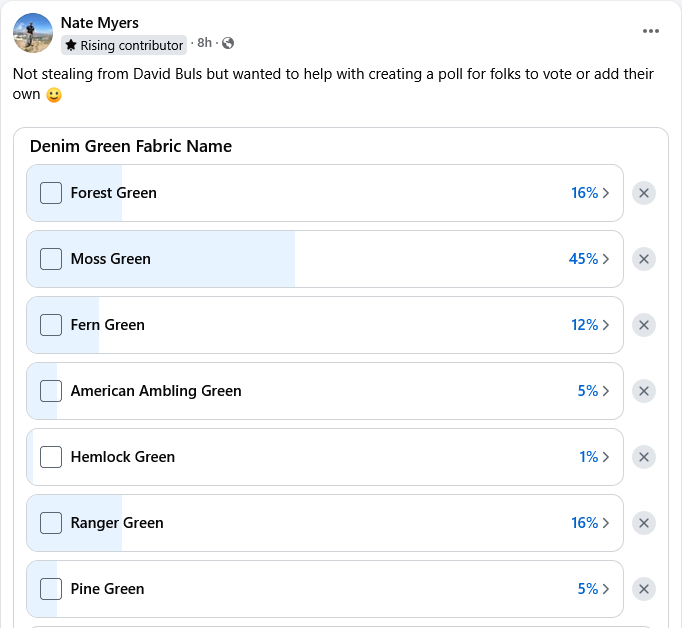
Task: Tick the Hemlock Green checkbox
Action: click(x=51, y=457)
